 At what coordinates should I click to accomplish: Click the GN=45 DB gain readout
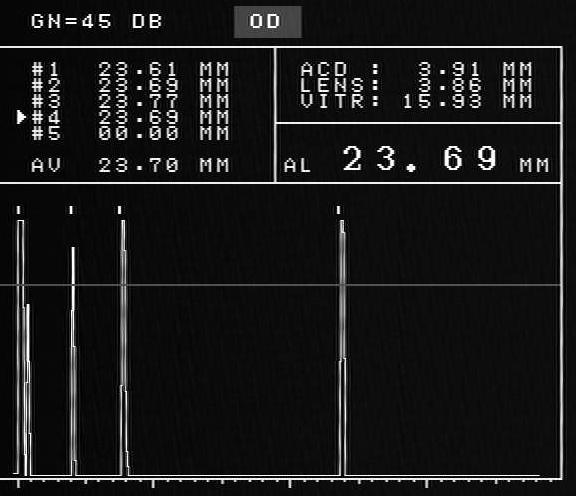click(97, 21)
